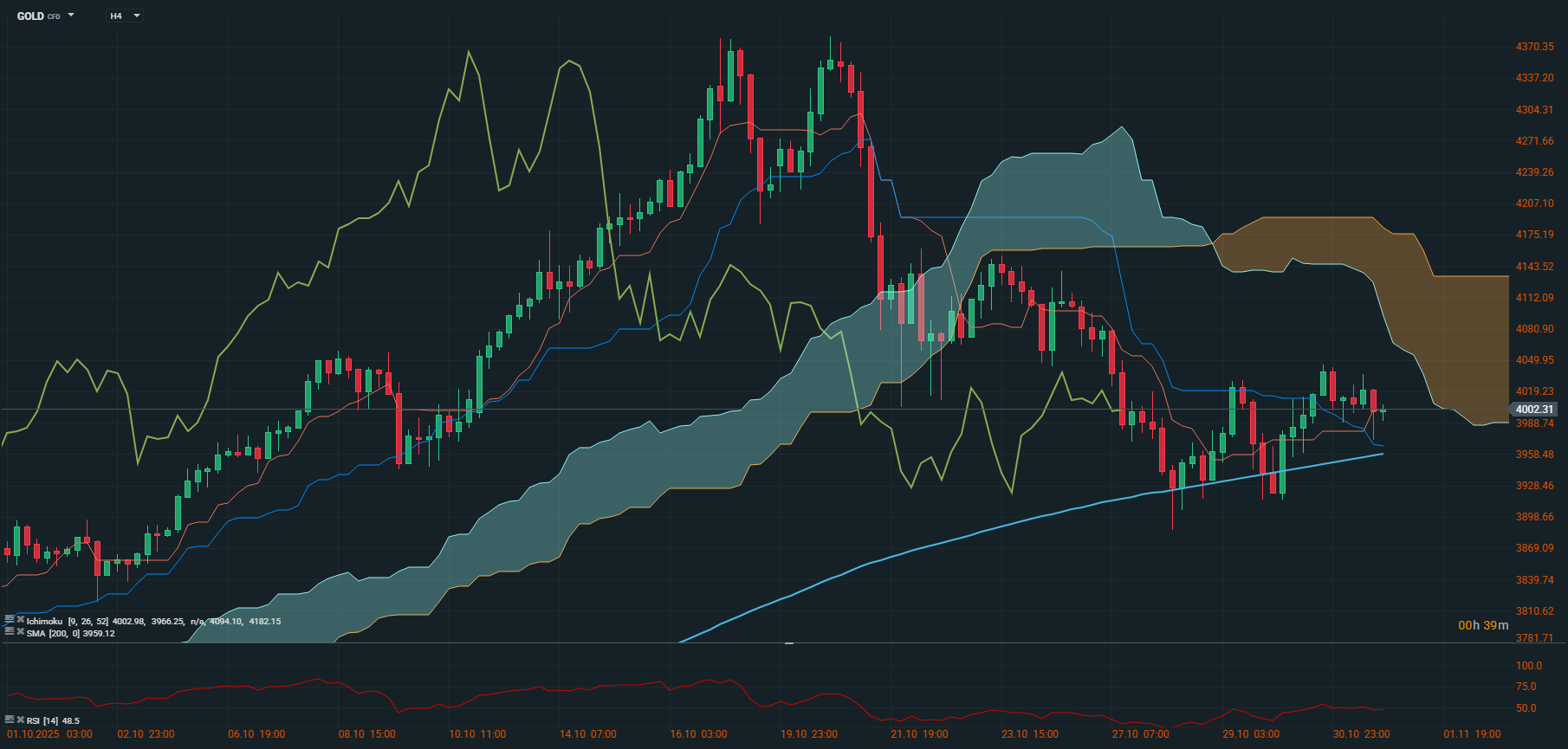Screen dimensions: 1568x749
Task: Click the 01.10.2025 03:00 date label
Action: pos(49,734)
